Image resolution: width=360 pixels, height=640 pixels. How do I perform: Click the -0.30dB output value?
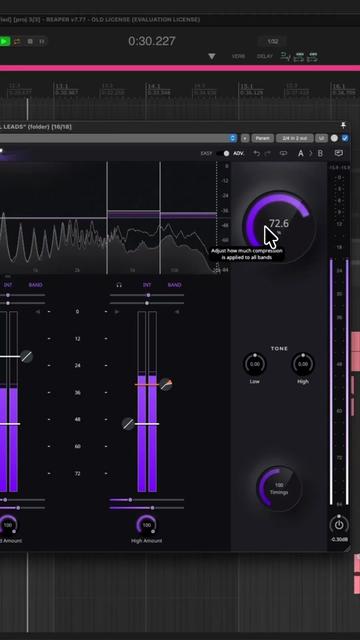point(339,539)
